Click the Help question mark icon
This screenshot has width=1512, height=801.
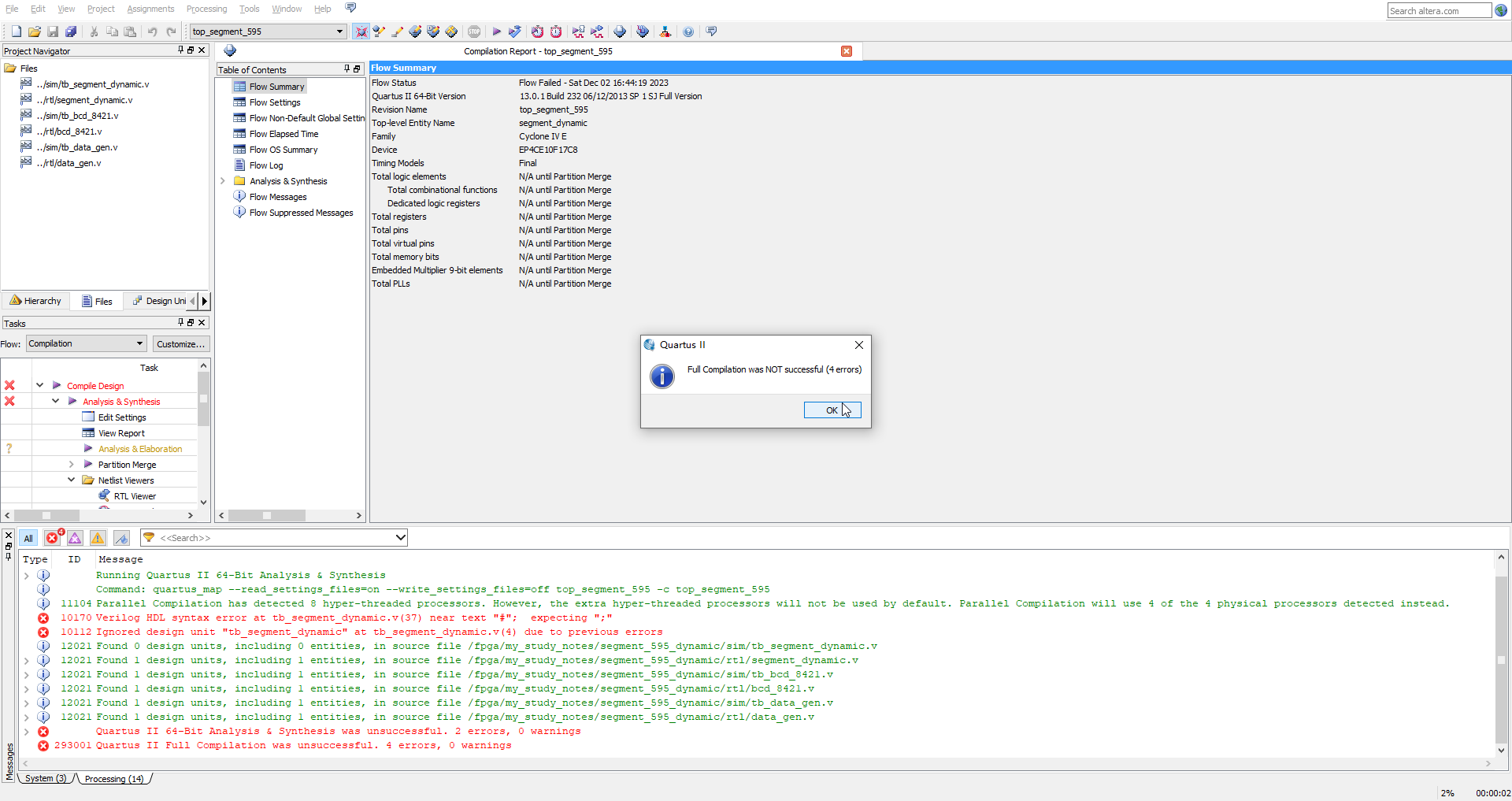688,32
